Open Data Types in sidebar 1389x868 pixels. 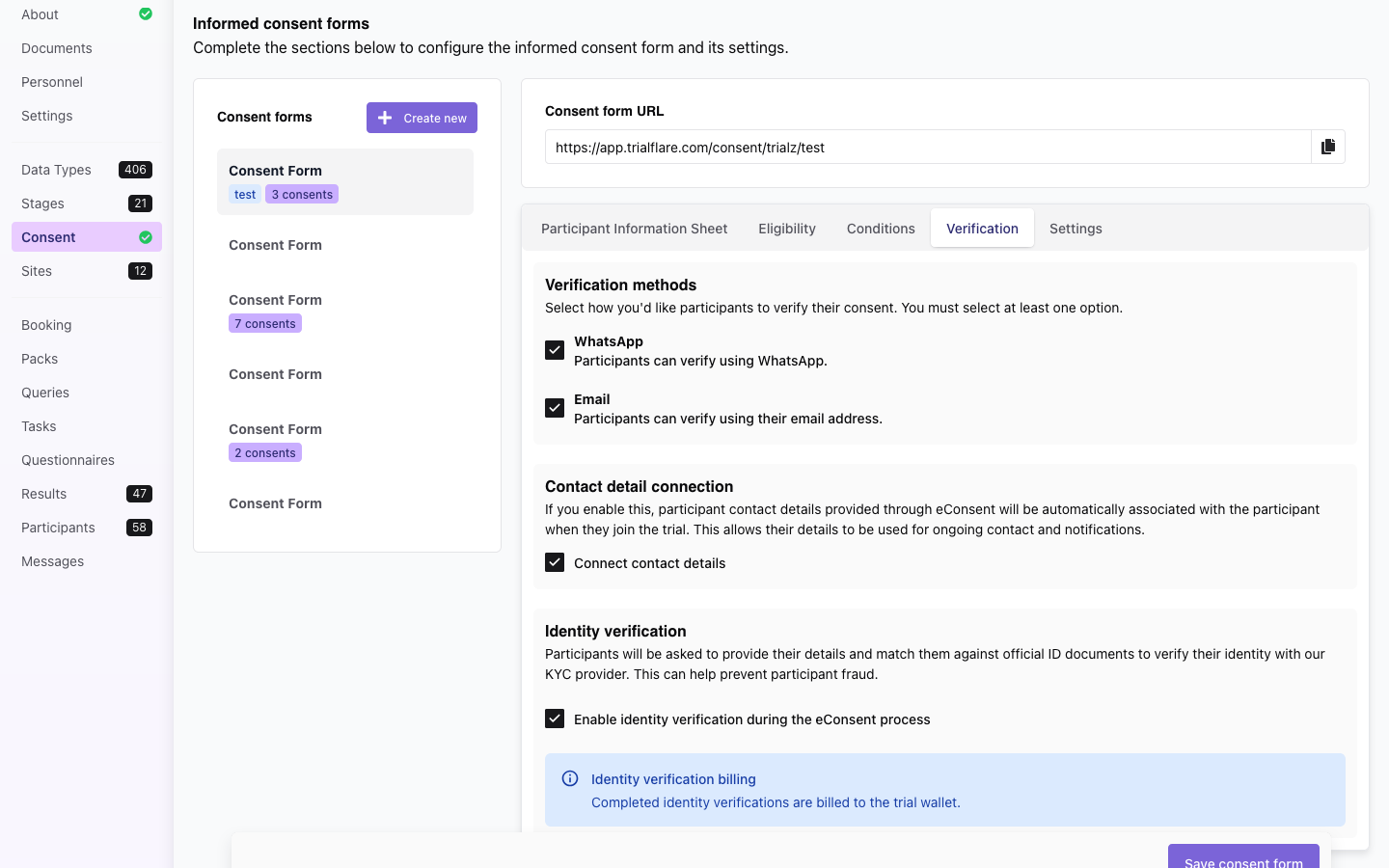pyautogui.click(x=87, y=170)
